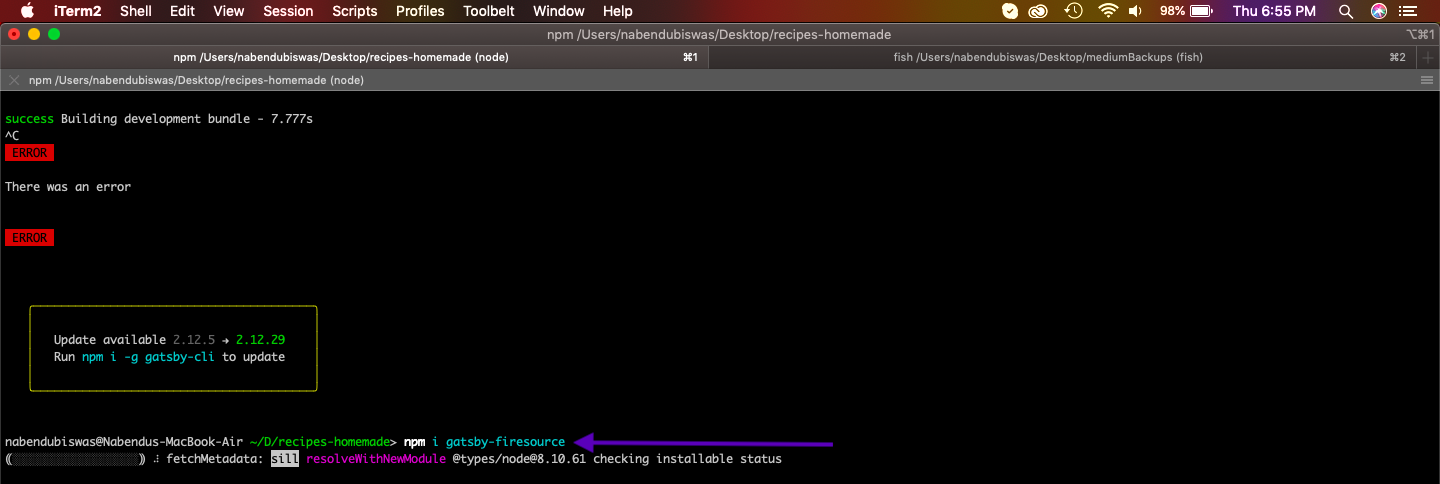1440x484 pixels.
Task: Open the Session menu
Action: coord(288,11)
